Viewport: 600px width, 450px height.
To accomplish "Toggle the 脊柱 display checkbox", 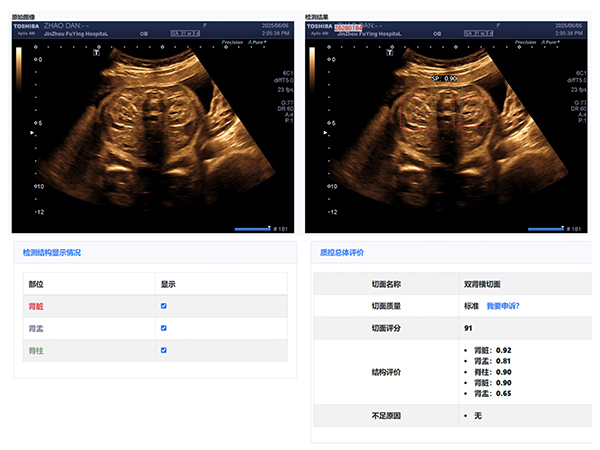I will [163, 350].
